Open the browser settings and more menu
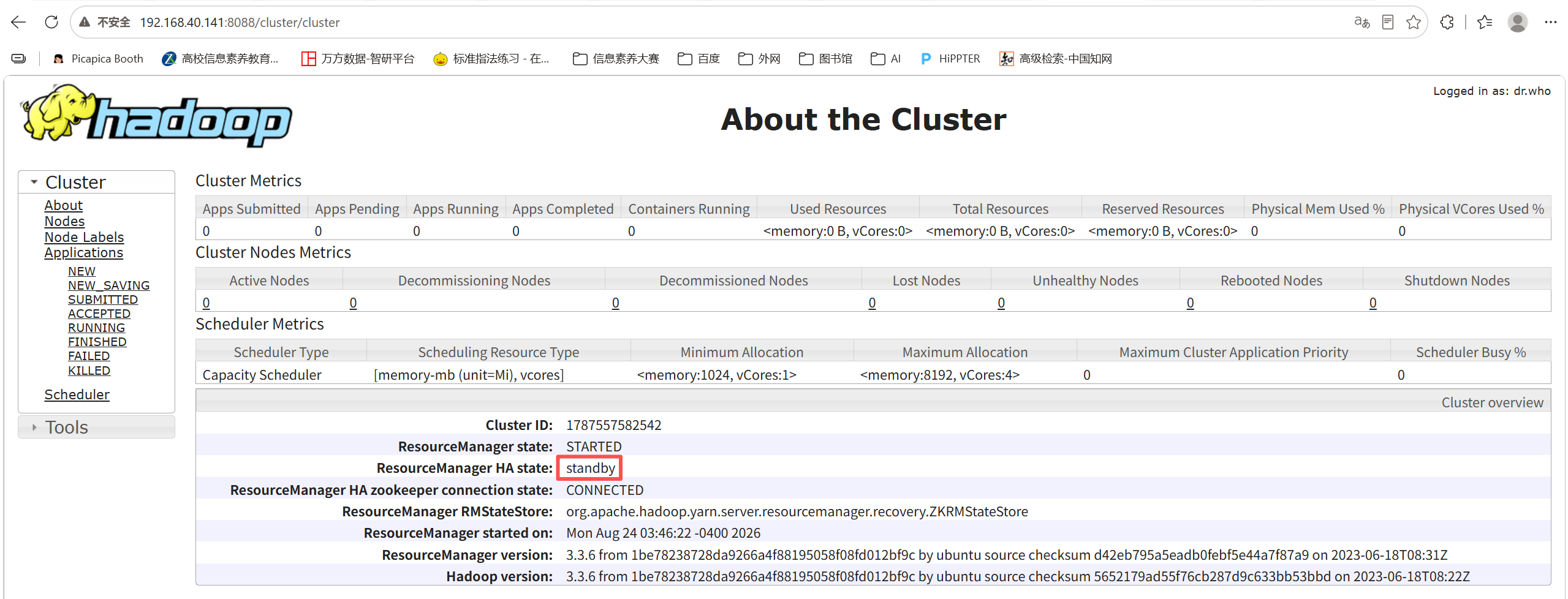 (x=1550, y=23)
